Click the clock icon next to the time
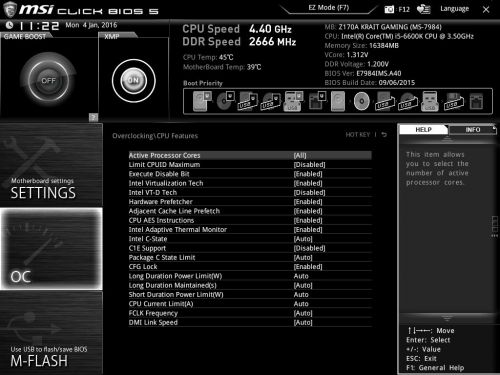 (10, 25)
